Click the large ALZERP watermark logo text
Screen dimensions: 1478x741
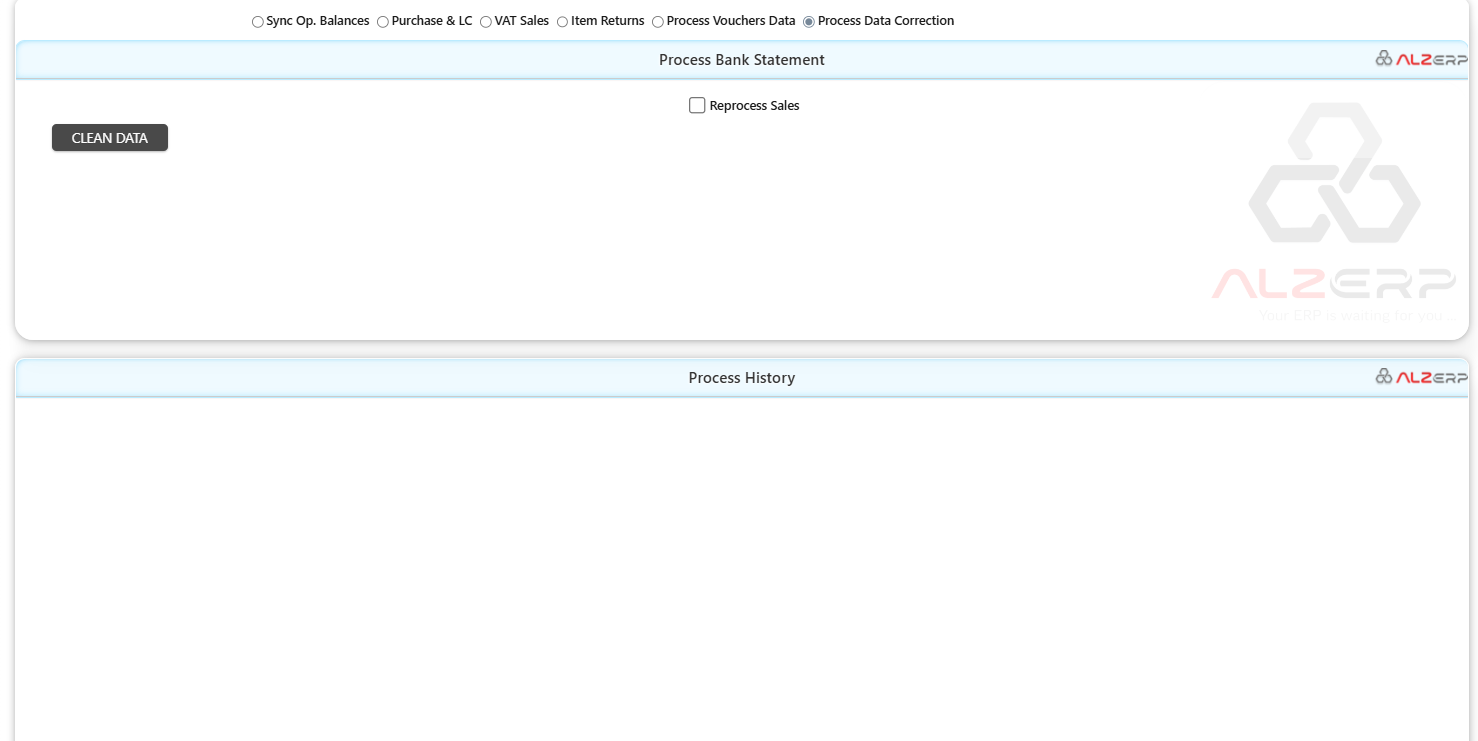coord(1335,283)
